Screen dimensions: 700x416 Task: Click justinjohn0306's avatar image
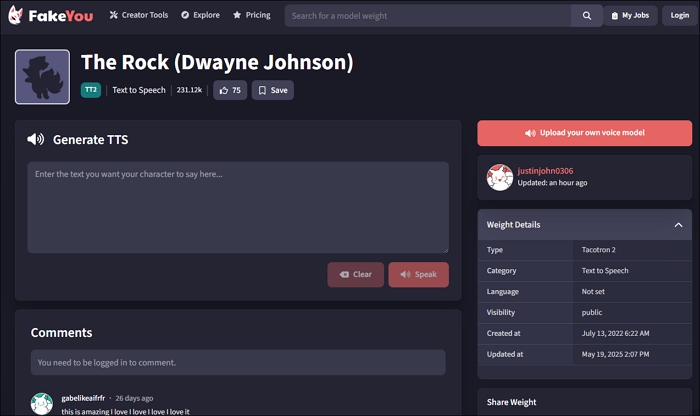tap(500, 177)
